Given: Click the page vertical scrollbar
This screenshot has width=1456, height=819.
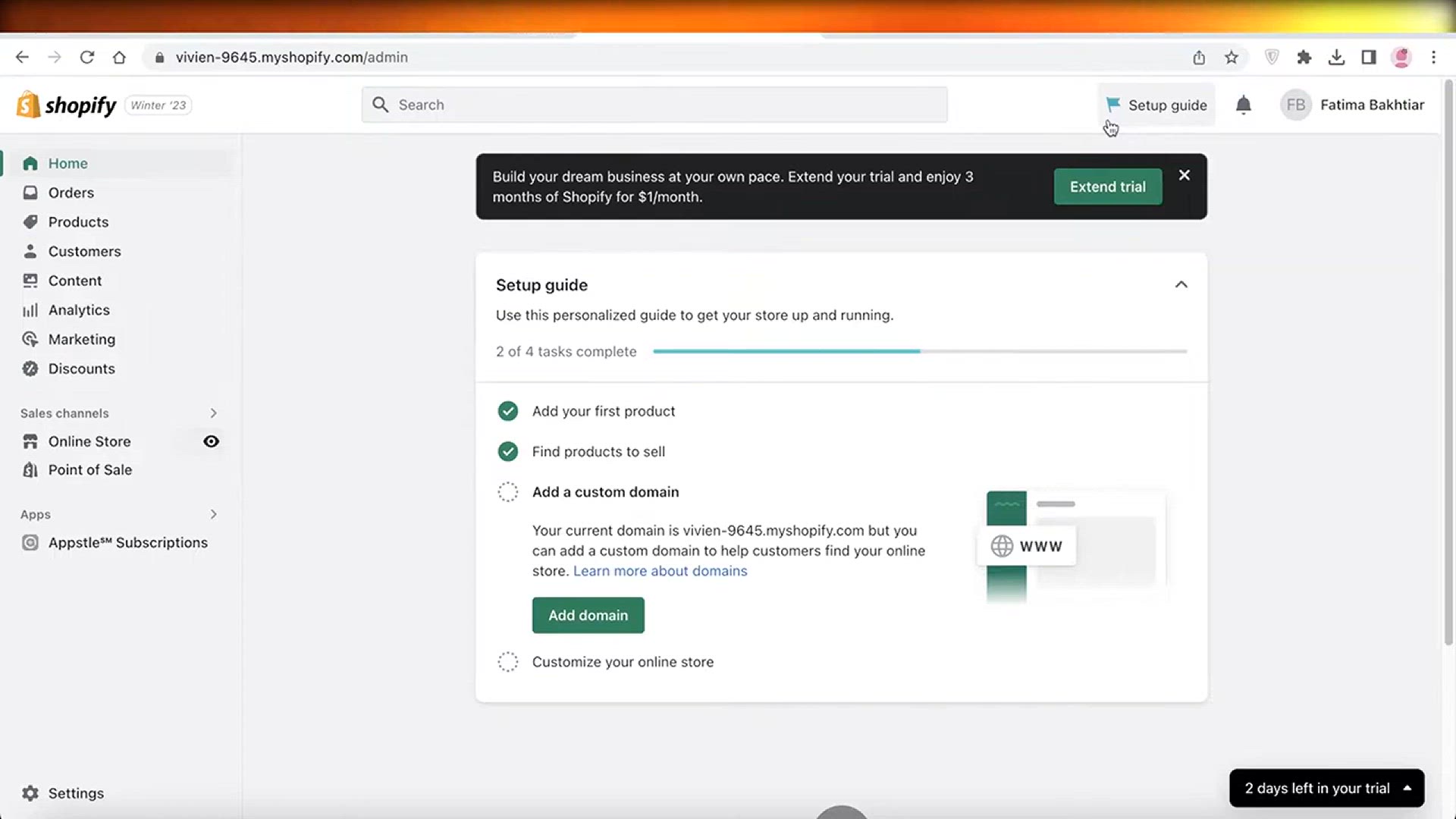Looking at the screenshot, I should coord(1448,362).
